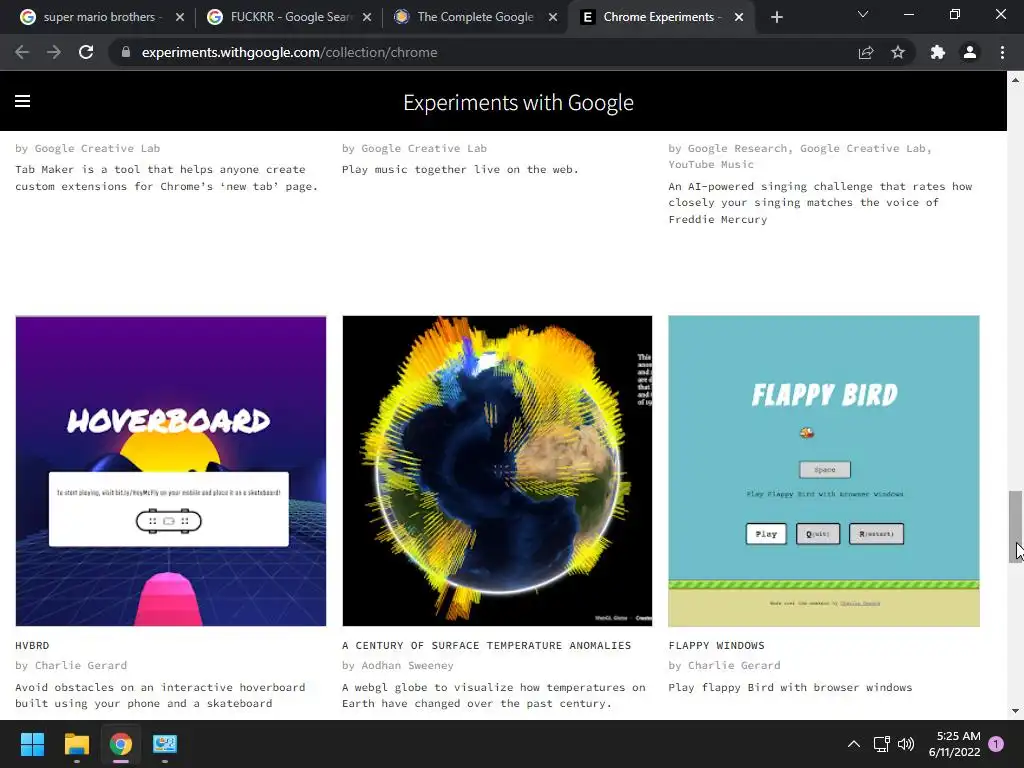Open the monitor app taskbar icon
The width and height of the screenshot is (1024, 768).
click(x=165, y=744)
